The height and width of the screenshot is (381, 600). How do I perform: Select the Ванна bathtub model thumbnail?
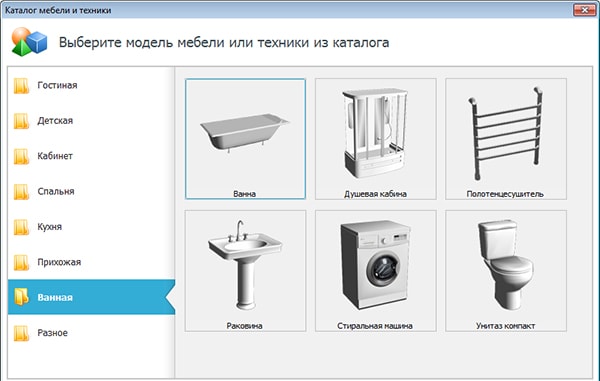point(245,139)
